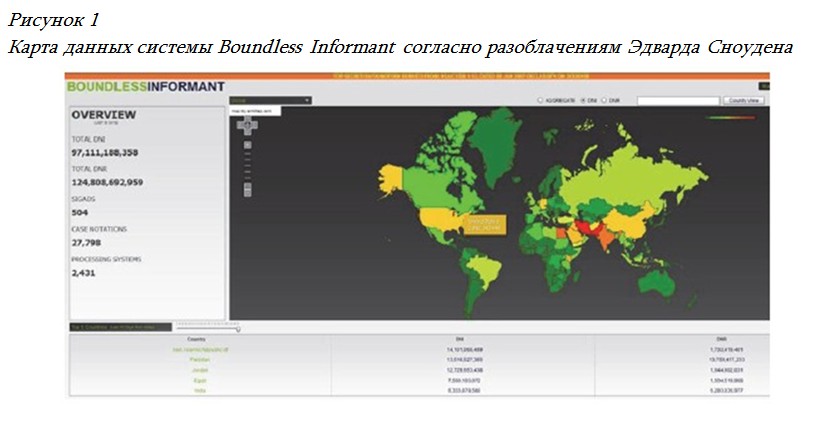Image resolution: width=822 pixels, height=427 pixels.
Task: Select the DNI radio button
Action: click(x=582, y=100)
